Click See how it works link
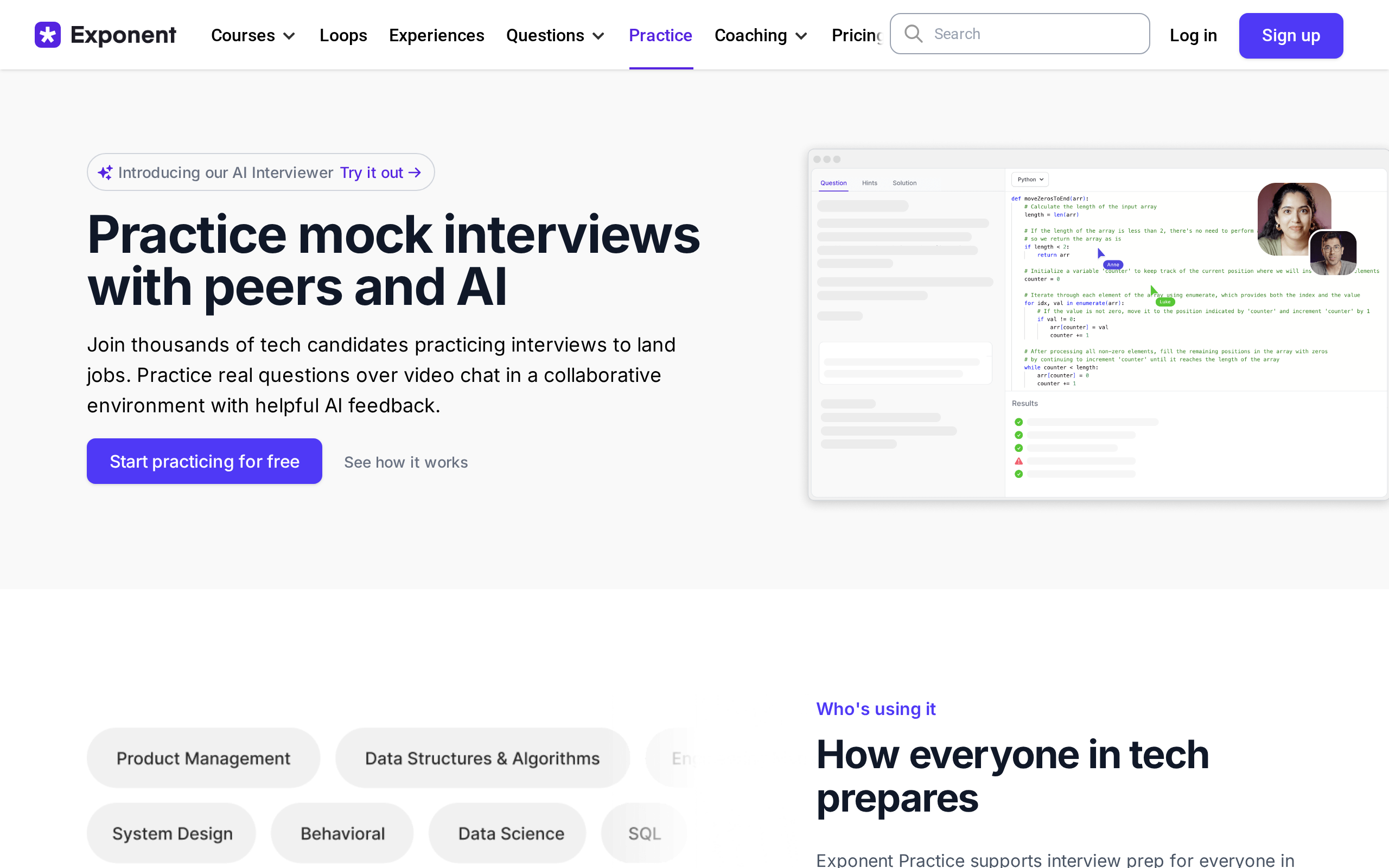1389x868 pixels. point(406,462)
